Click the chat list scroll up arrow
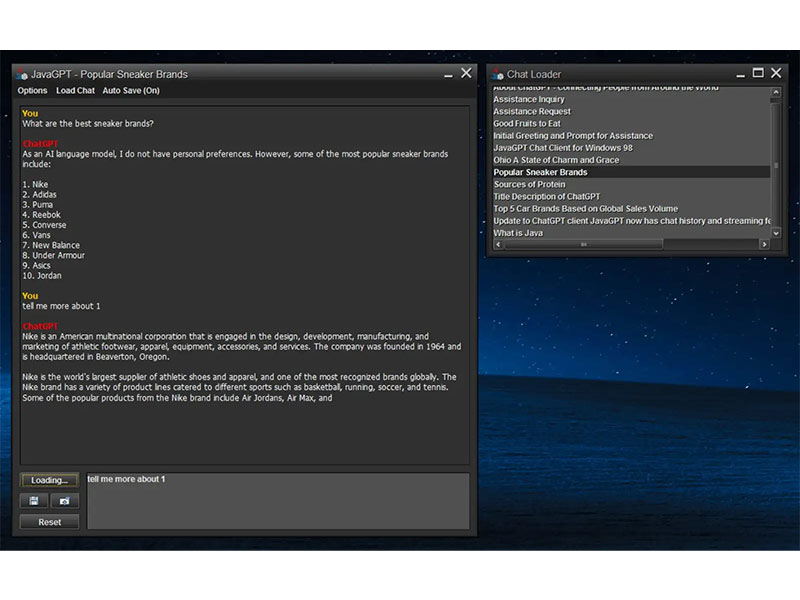Image resolution: width=800 pixels, height=600 pixels. [x=776, y=92]
